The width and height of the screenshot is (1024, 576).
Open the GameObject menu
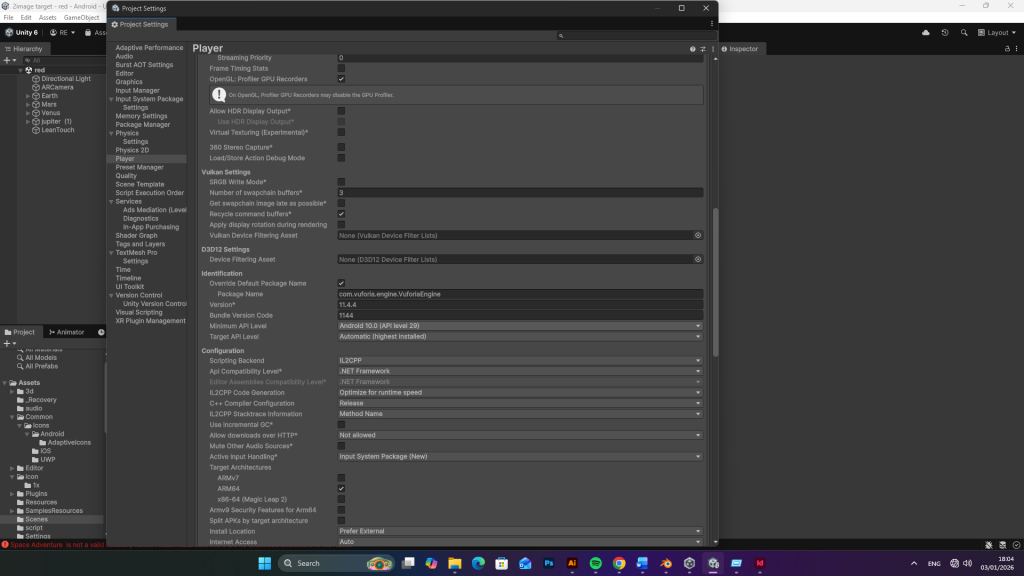tap(81, 18)
